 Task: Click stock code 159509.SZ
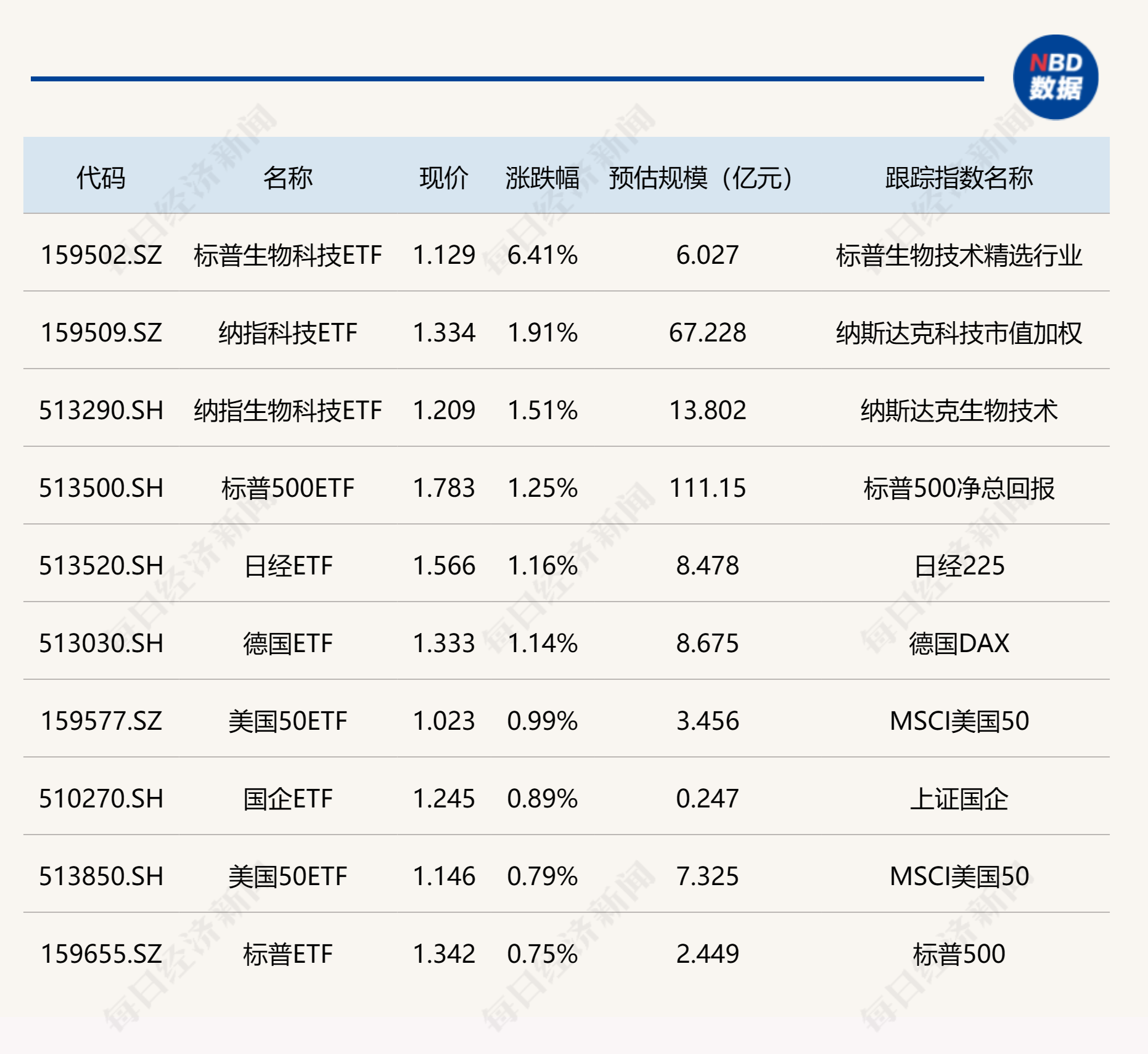tap(101, 333)
